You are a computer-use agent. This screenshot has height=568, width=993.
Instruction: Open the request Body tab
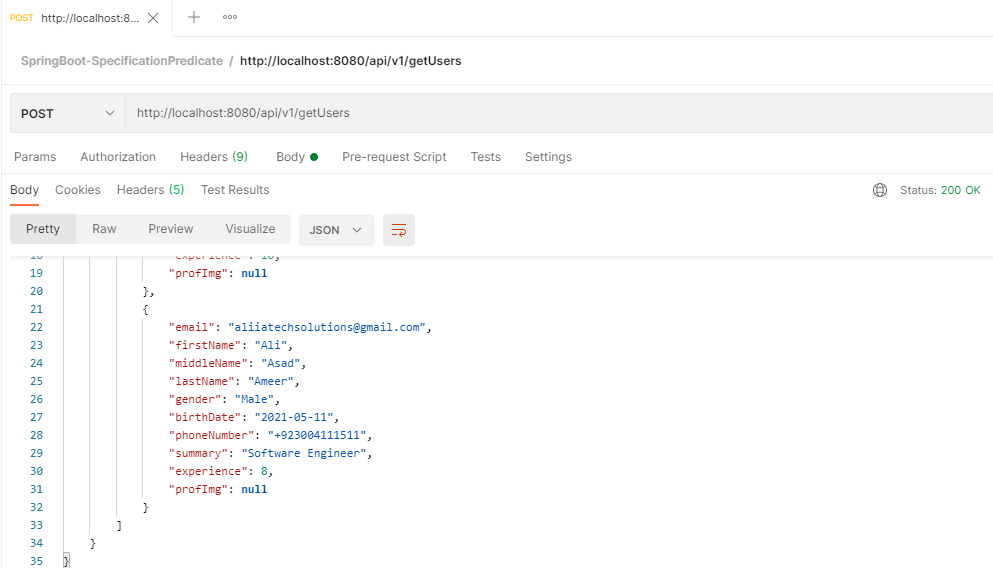(296, 156)
